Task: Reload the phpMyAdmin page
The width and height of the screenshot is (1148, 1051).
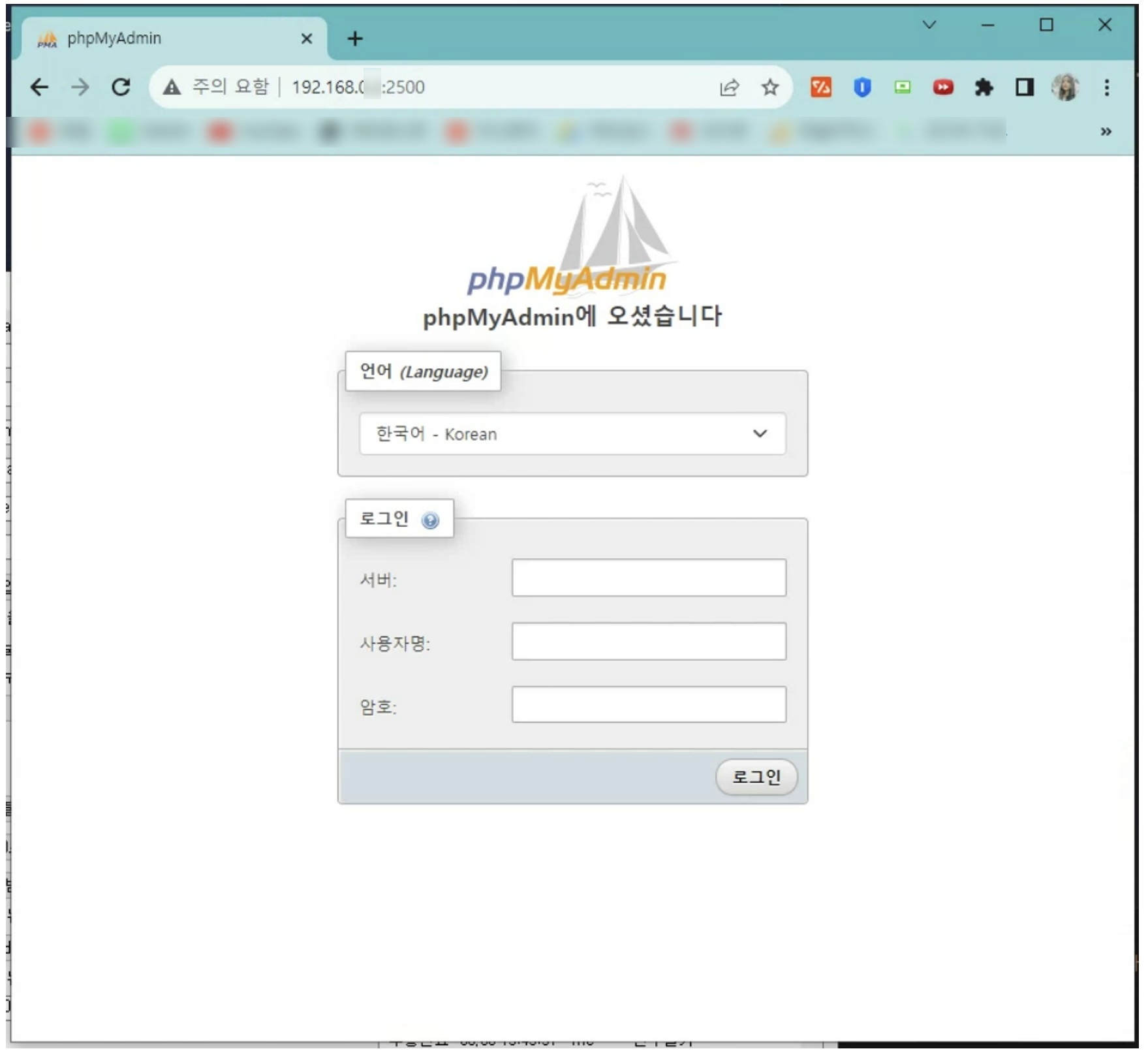Action: click(x=121, y=87)
